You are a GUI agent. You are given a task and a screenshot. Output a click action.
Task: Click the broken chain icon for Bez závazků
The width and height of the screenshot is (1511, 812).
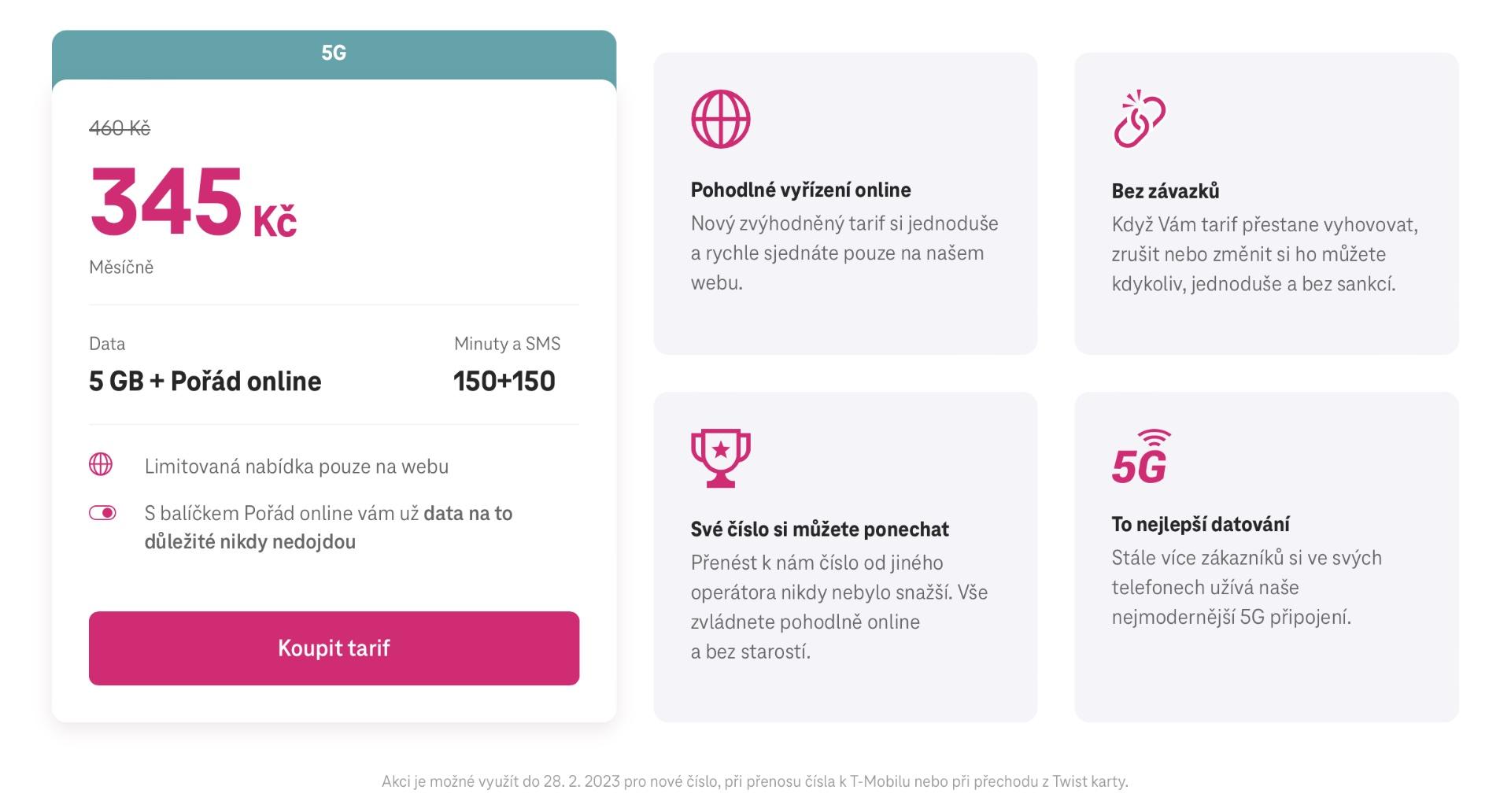coord(1139,119)
